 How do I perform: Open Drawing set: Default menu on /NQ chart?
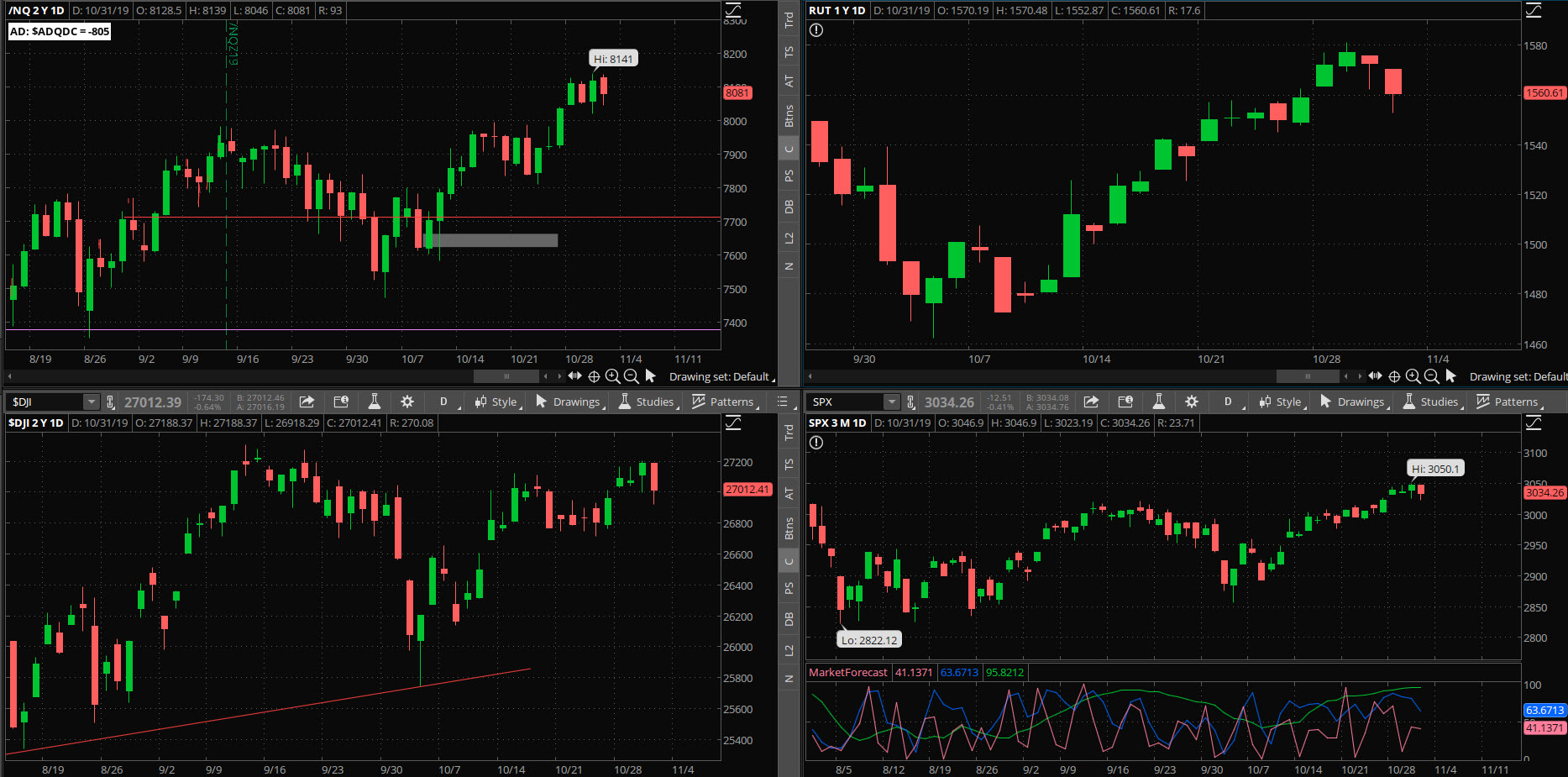(x=721, y=376)
